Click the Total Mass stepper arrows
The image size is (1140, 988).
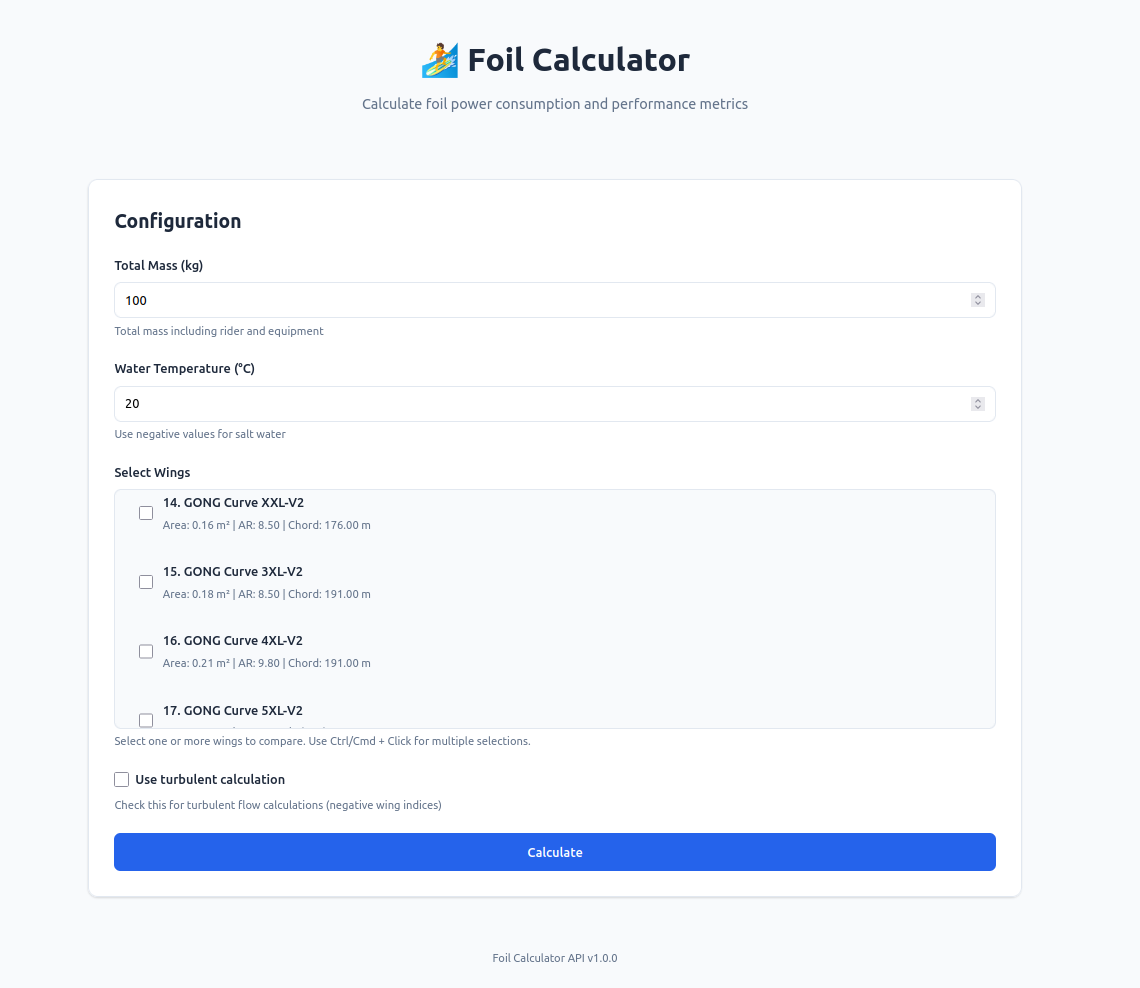(x=977, y=300)
